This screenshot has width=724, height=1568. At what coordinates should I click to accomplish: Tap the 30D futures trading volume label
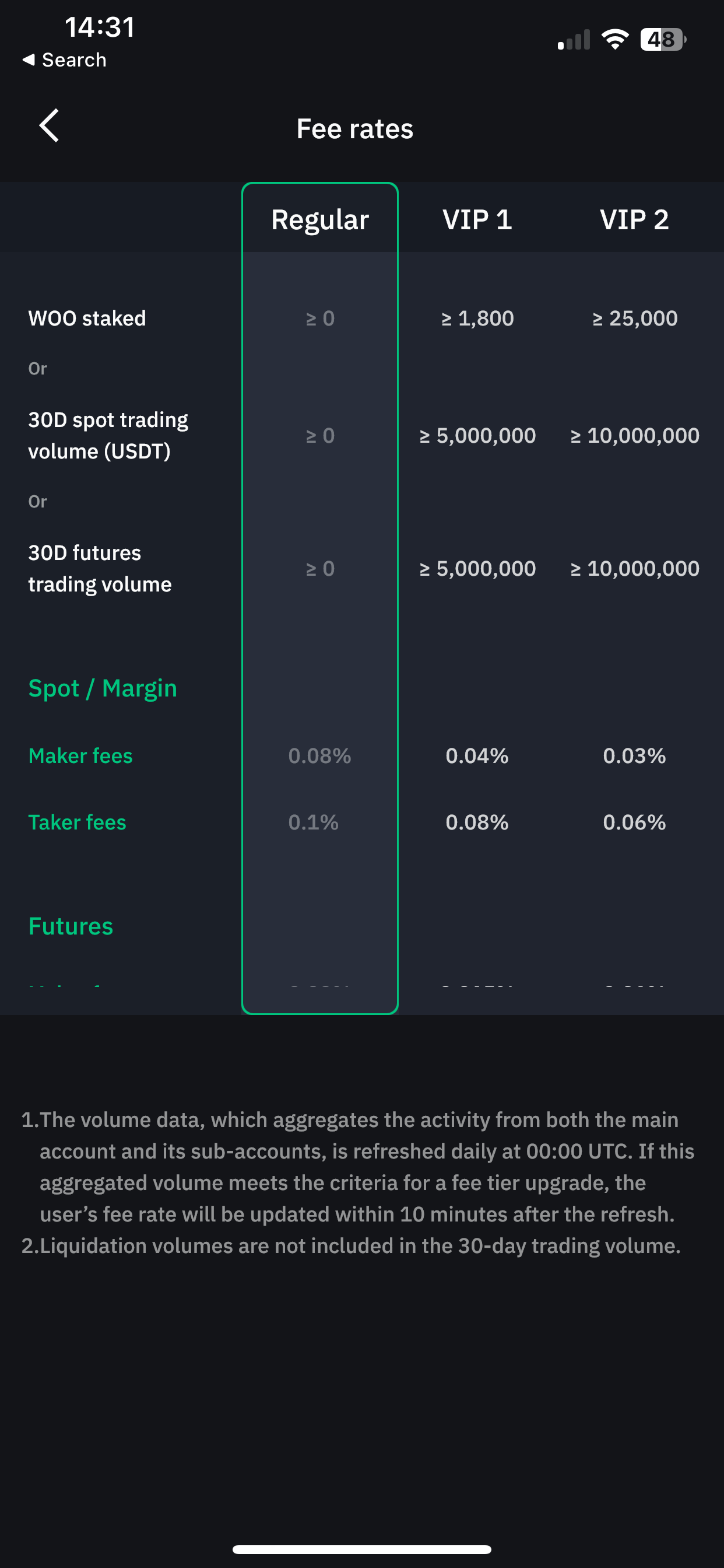click(x=100, y=569)
